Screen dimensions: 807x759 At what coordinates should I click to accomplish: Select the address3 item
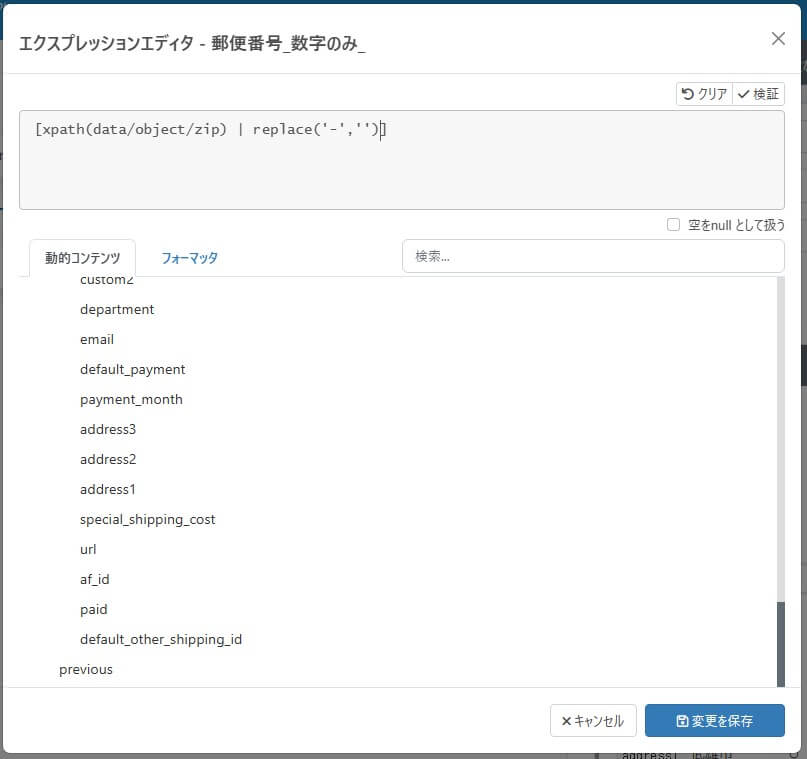108,429
